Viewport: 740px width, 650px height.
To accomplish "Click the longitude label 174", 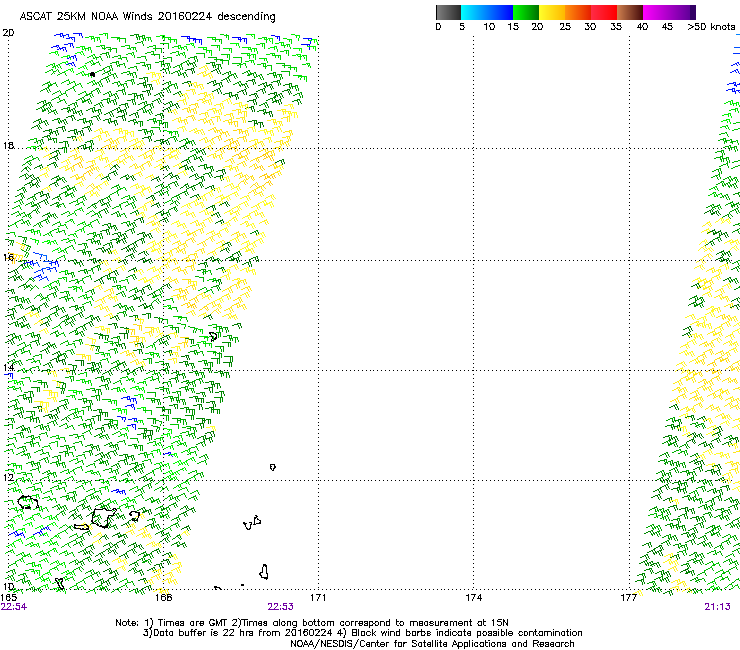I will [x=473, y=598].
